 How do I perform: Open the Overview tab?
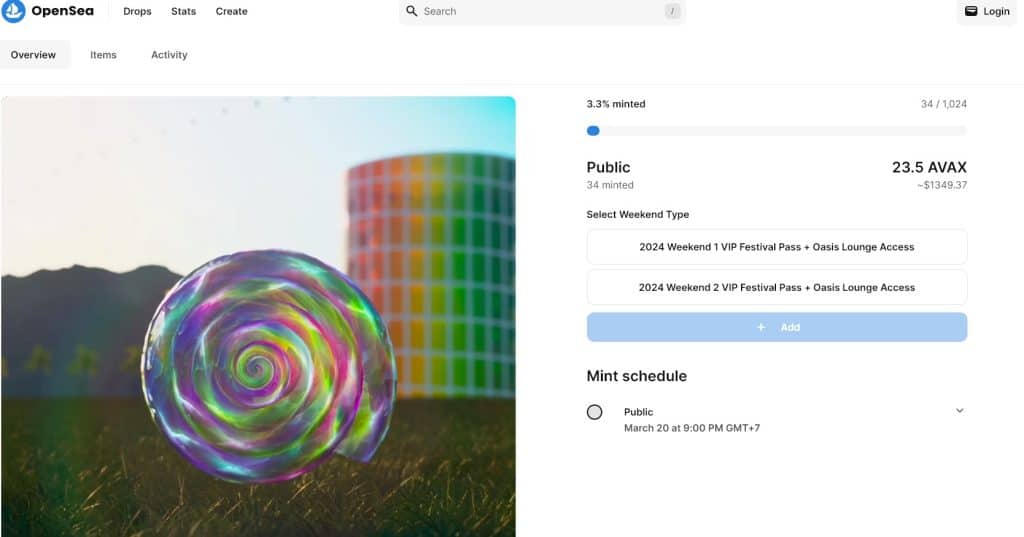[33, 55]
